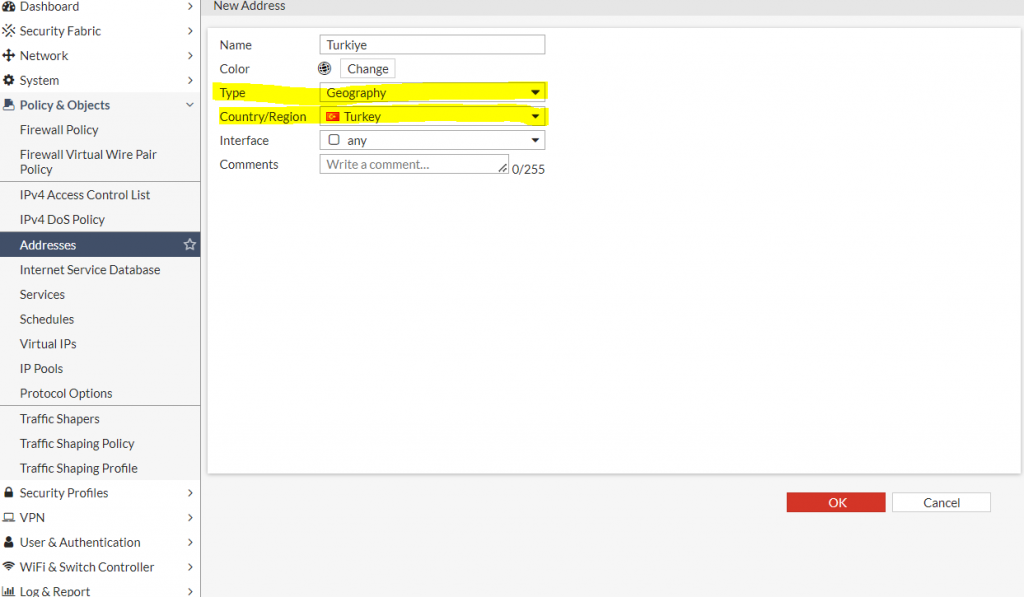Click the Cancel button
Image resolution: width=1024 pixels, height=597 pixels.
click(x=941, y=503)
